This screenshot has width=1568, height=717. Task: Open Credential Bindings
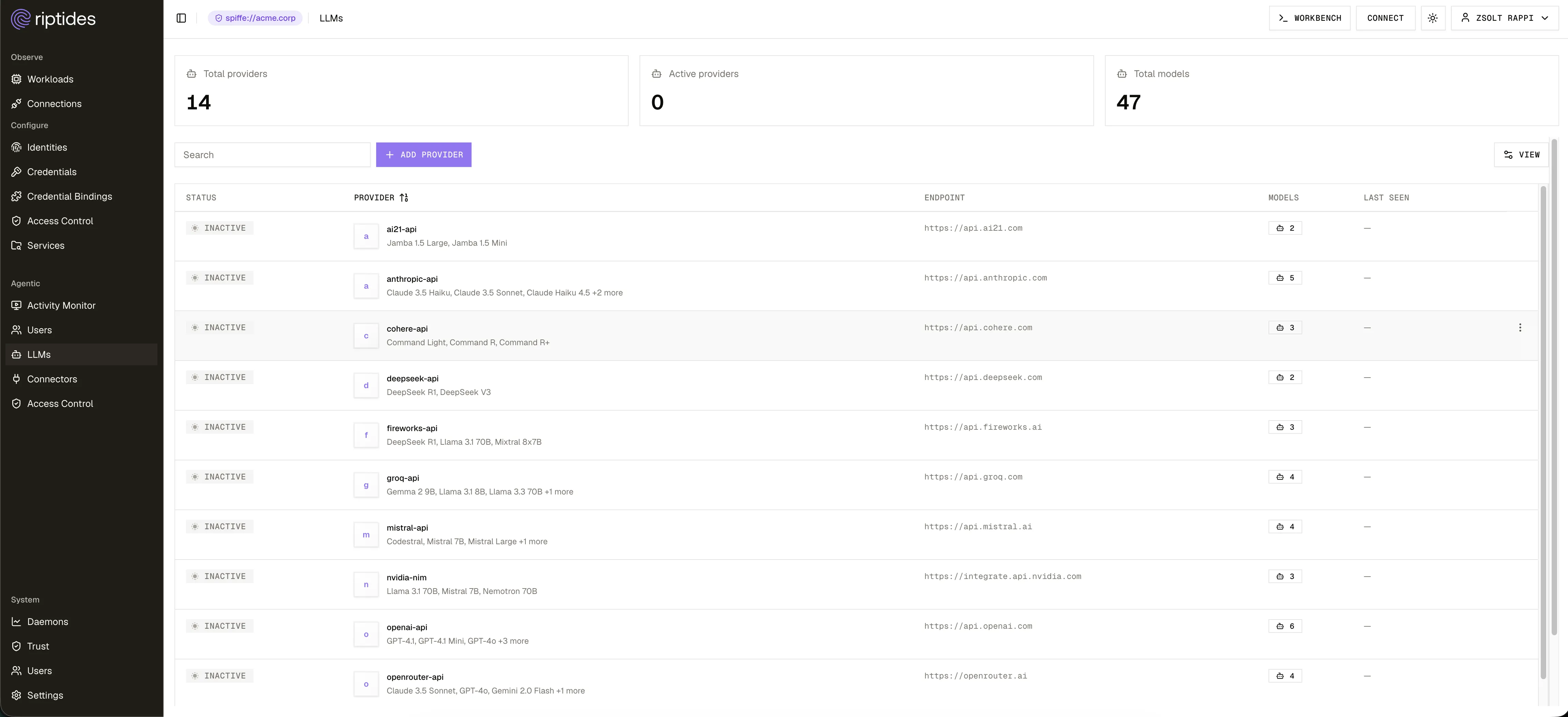(x=81, y=196)
